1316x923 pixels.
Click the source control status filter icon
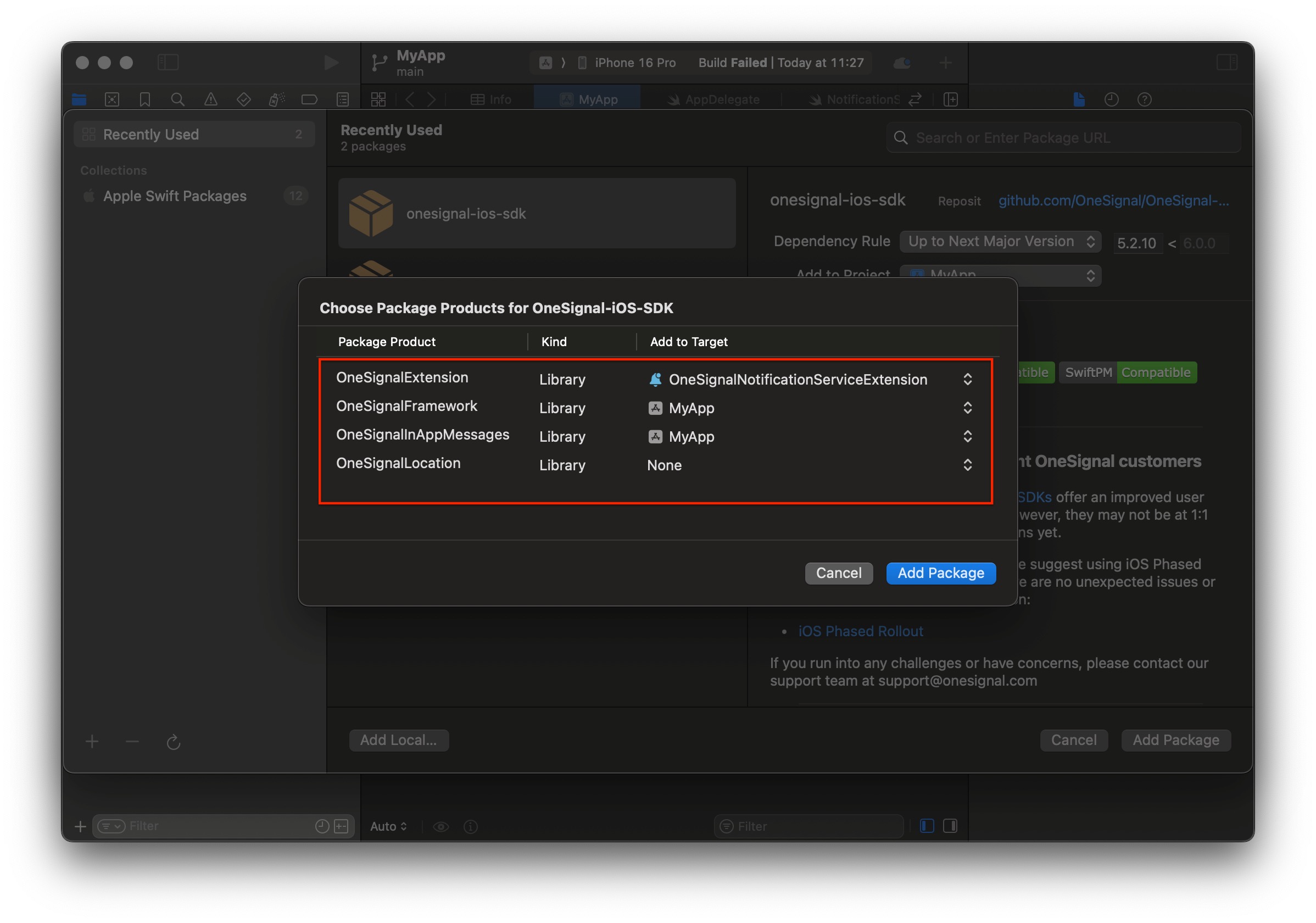point(341,826)
